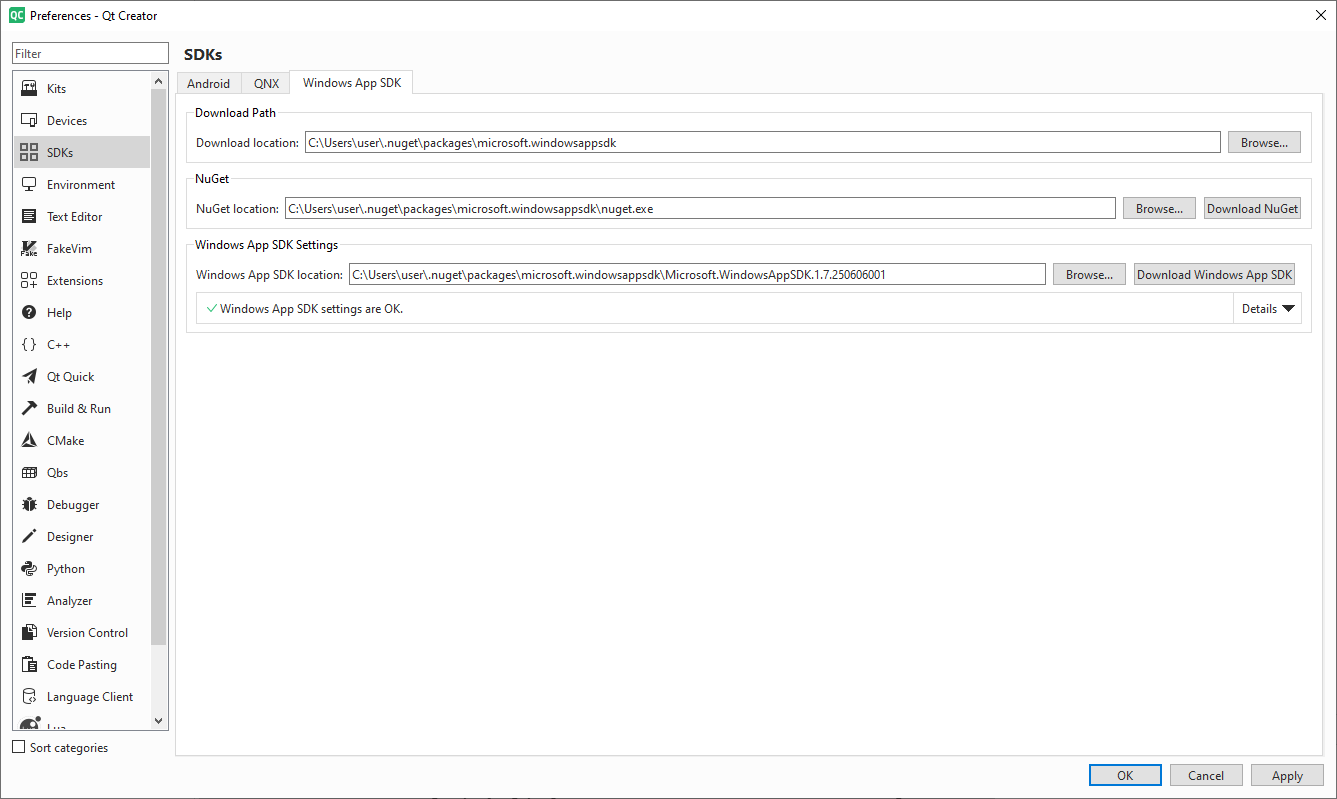Screen dimensions: 1337x799
Task: Enable the Sort categories checkbox
Action: coord(19,747)
